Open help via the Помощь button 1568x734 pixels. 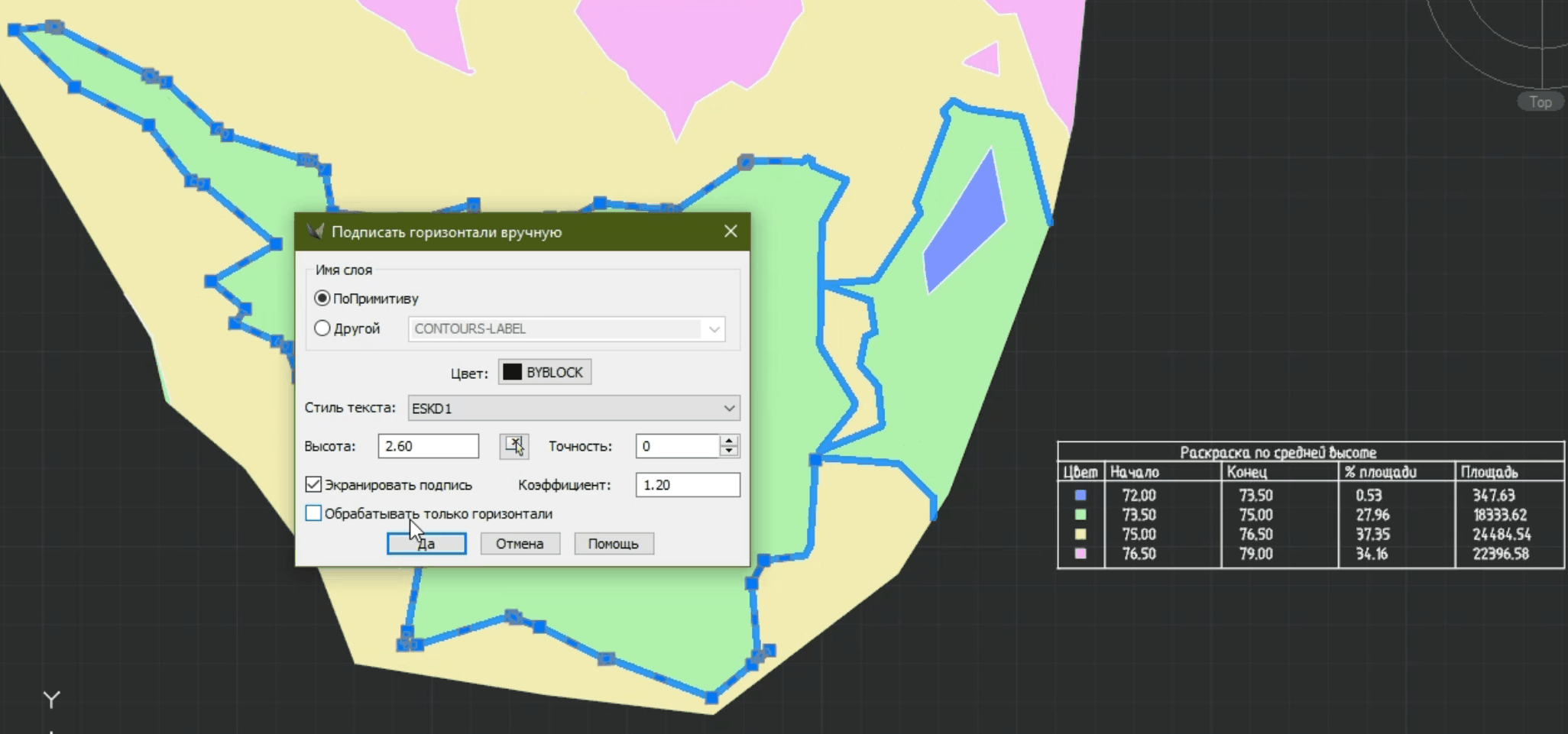click(613, 544)
